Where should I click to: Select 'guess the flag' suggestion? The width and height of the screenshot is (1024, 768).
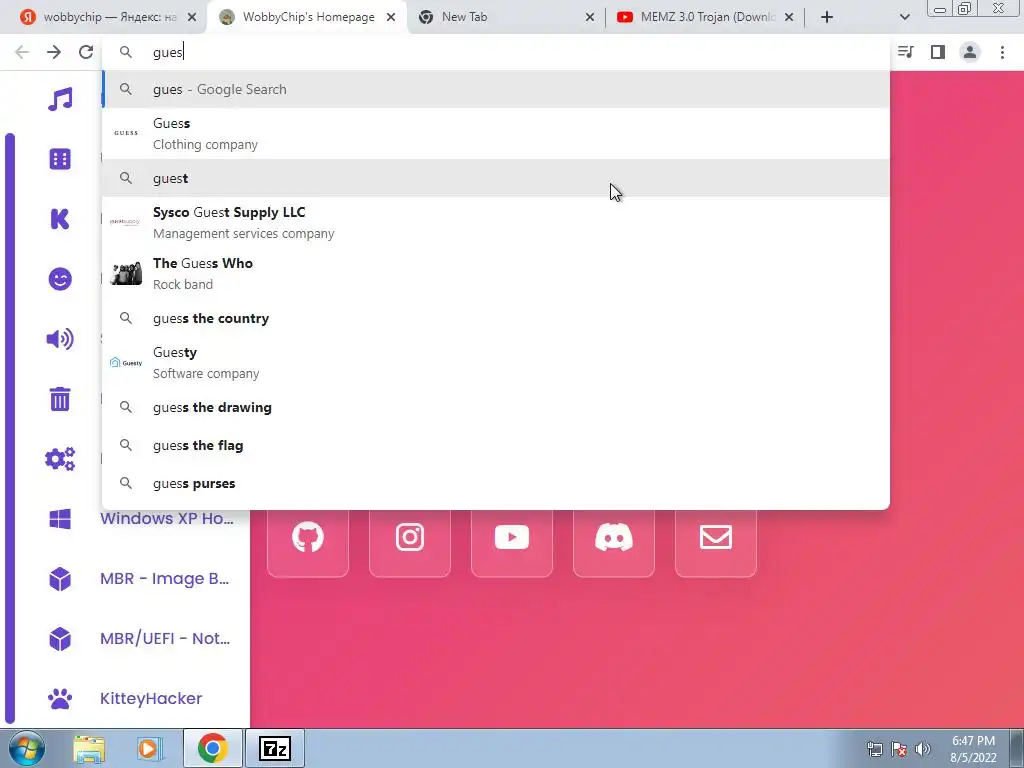click(496, 445)
